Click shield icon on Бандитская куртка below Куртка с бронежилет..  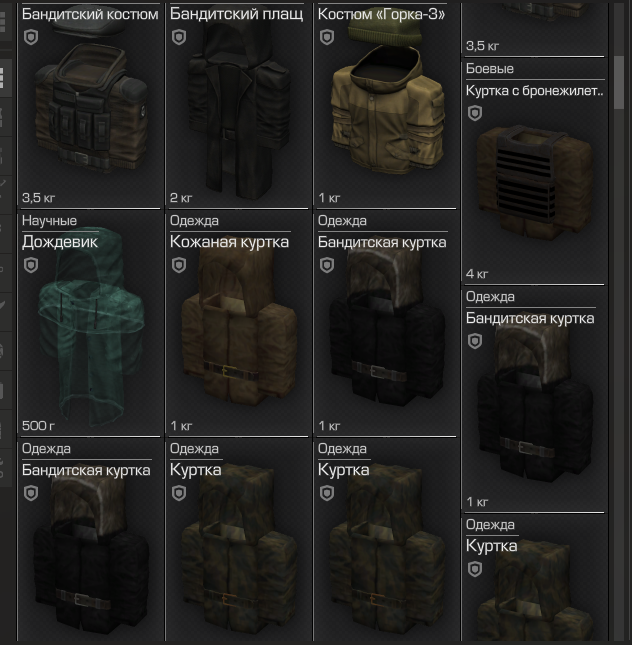coord(475,341)
